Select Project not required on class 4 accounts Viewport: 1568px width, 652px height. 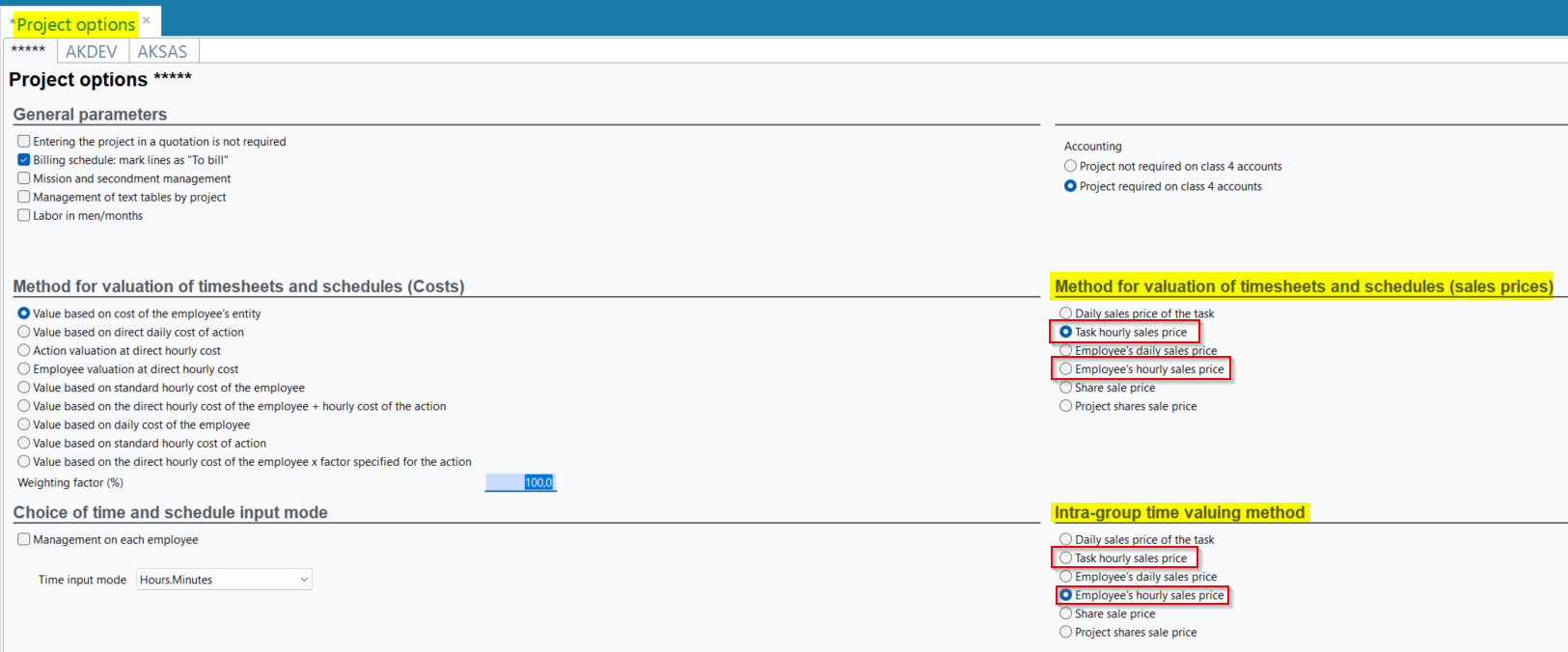[x=1070, y=167]
